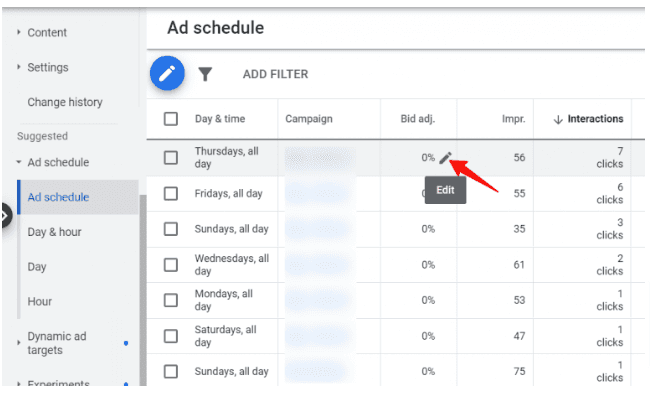The width and height of the screenshot is (650, 395).
Task: Tick the select-all checkbox in table header
Action: [x=171, y=119]
